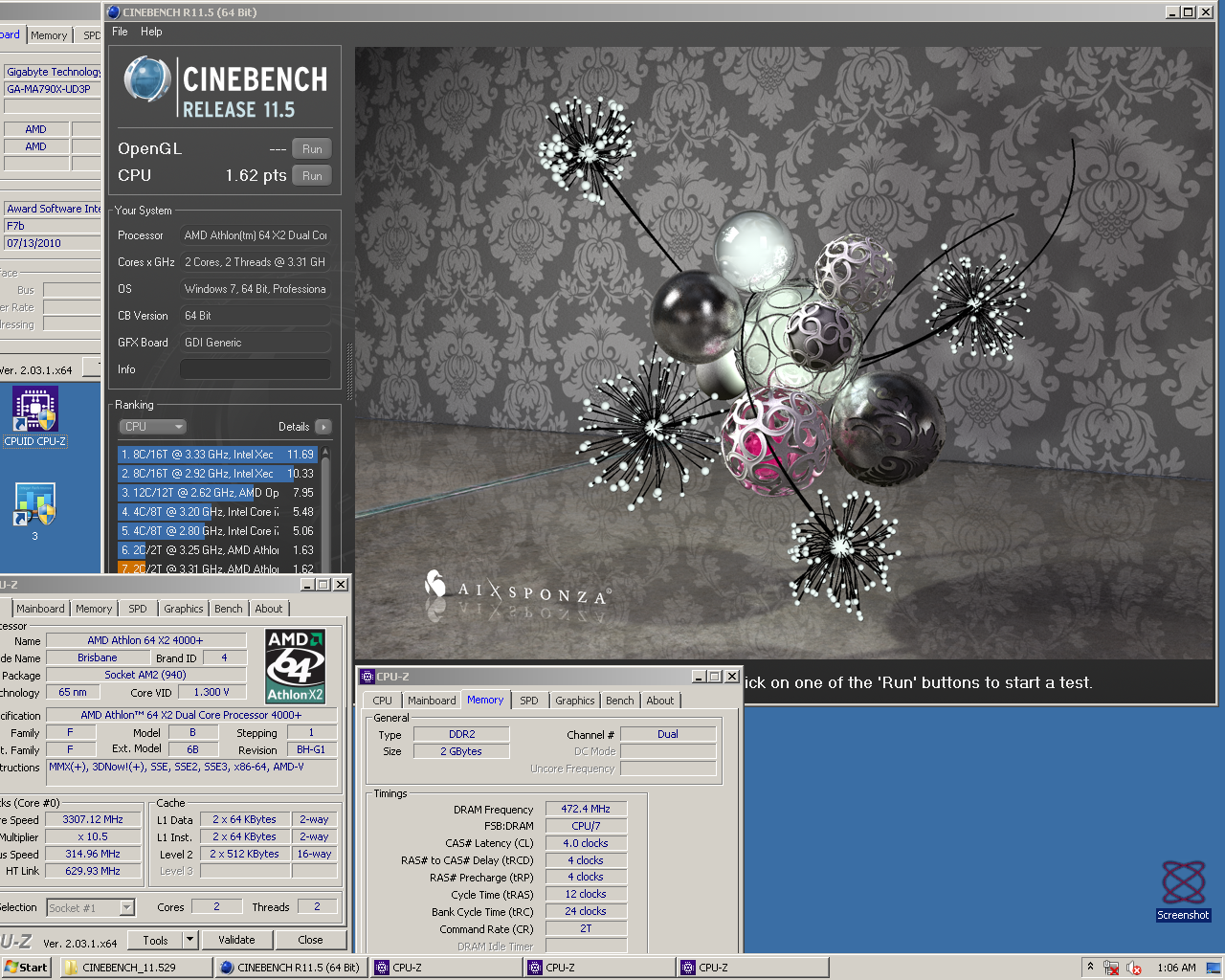Viewport: 1225px width, 980px height.
Task: Select ranking row 4C/8T @ 3.20 GHz
Action: click(x=217, y=512)
